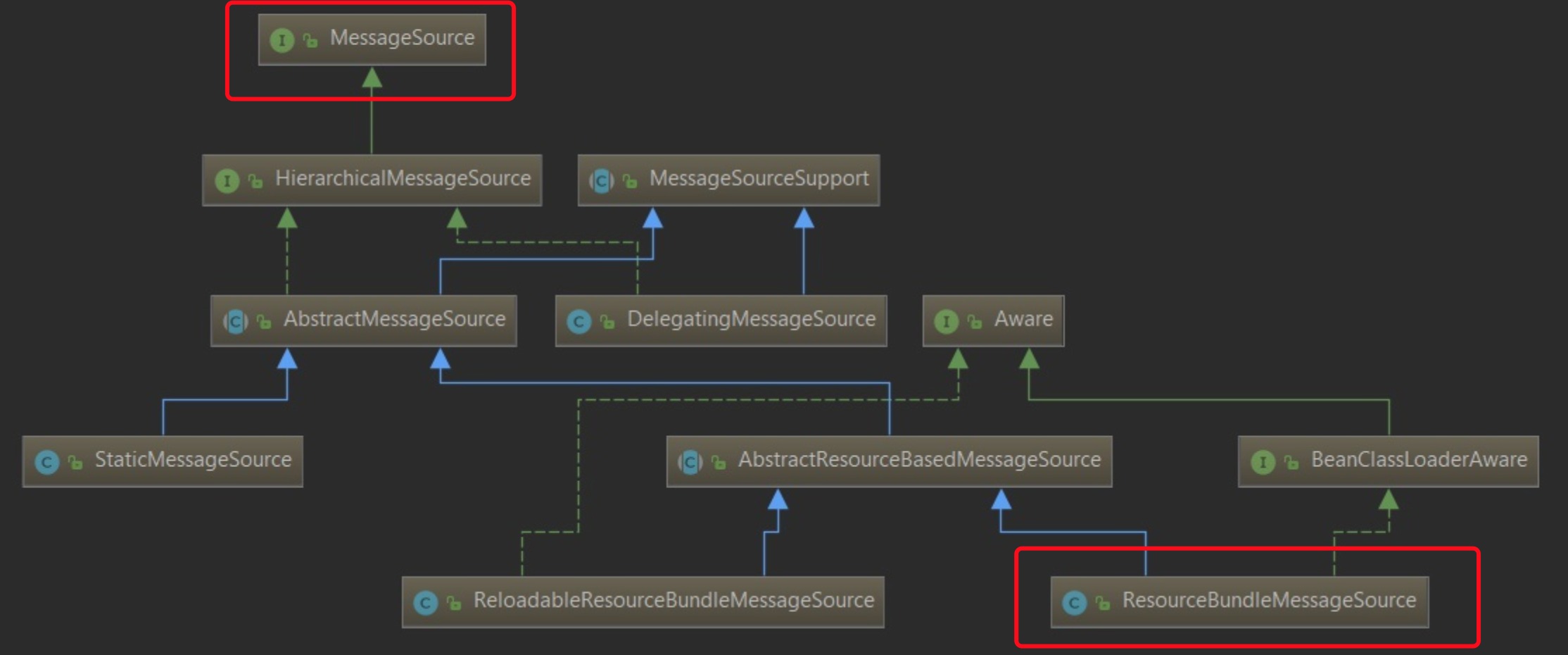Image resolution: width=1568 pixels, height=655 pixels.
Task: Select the ReloadableResourceBundleMessageSource node
Action: (x=643, y=603)
